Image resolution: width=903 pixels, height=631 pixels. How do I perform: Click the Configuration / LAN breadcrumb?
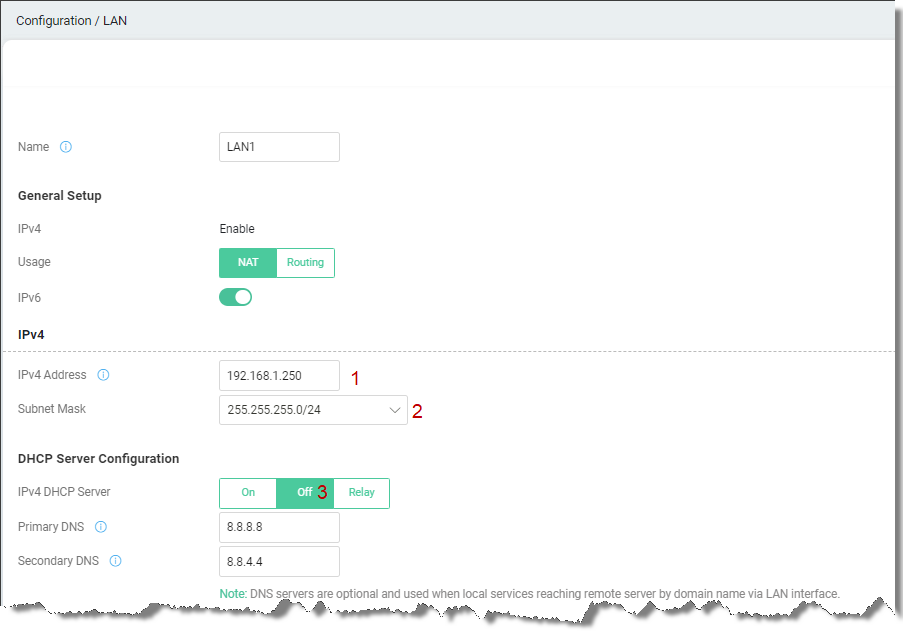point(71,21)
